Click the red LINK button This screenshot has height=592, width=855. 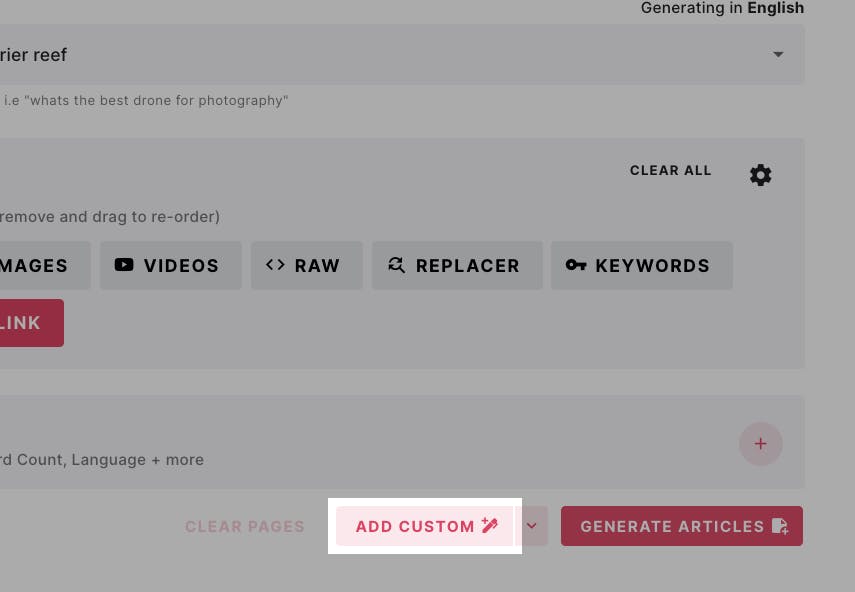(x=31, y=323)
